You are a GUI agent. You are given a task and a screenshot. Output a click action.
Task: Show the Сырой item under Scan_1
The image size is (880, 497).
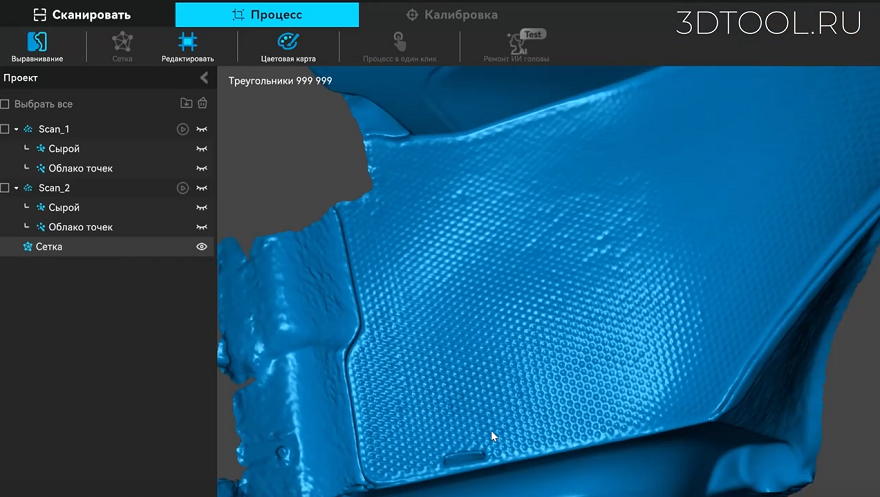pos(201,149)
